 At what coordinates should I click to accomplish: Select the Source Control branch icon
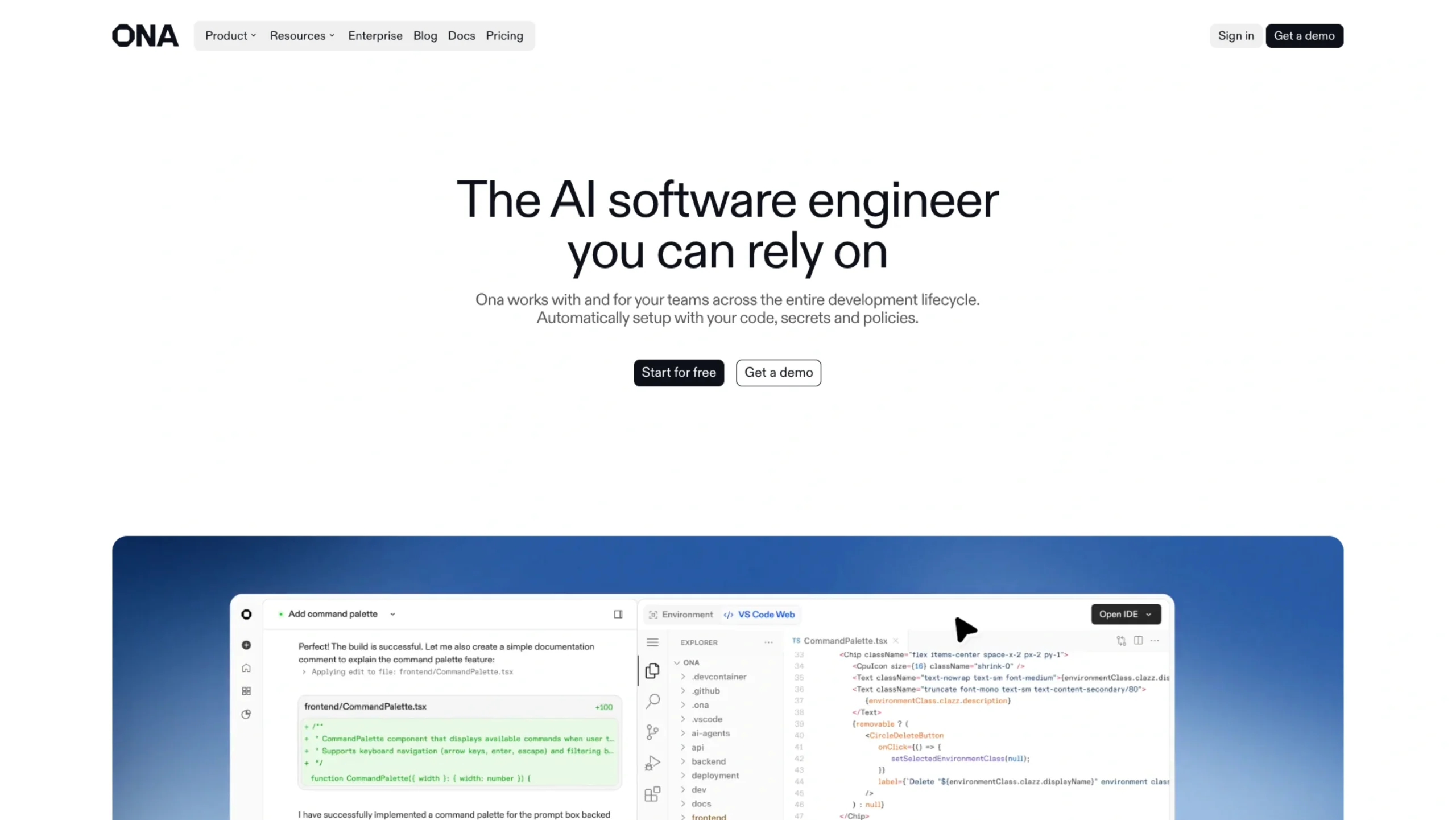[652, 732]
